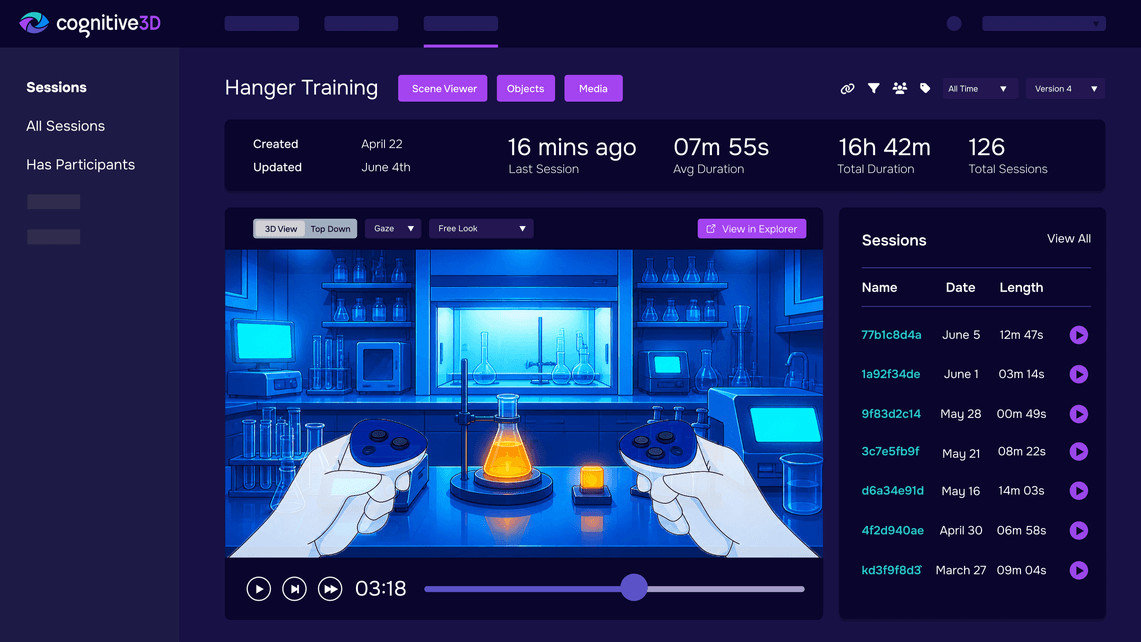The height and width of the screenshot is (642, 1141).
Task: Sort sessions by Date column
Action: click(960, 288)
